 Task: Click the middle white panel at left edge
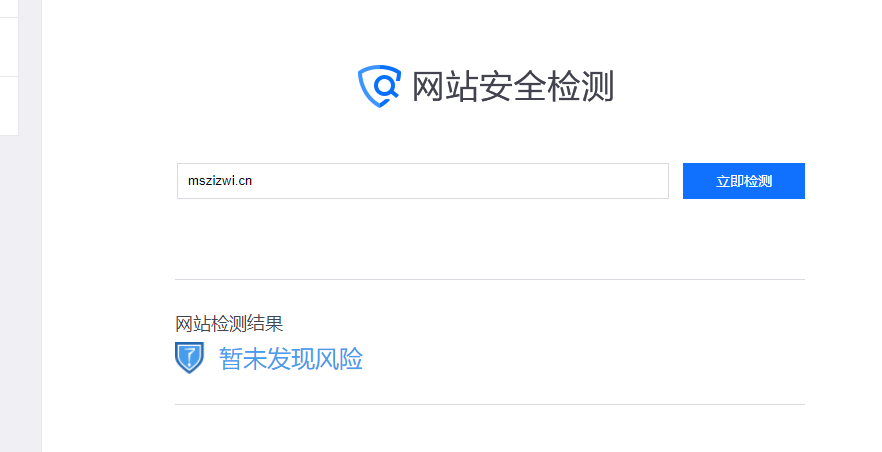click(9, 47)
